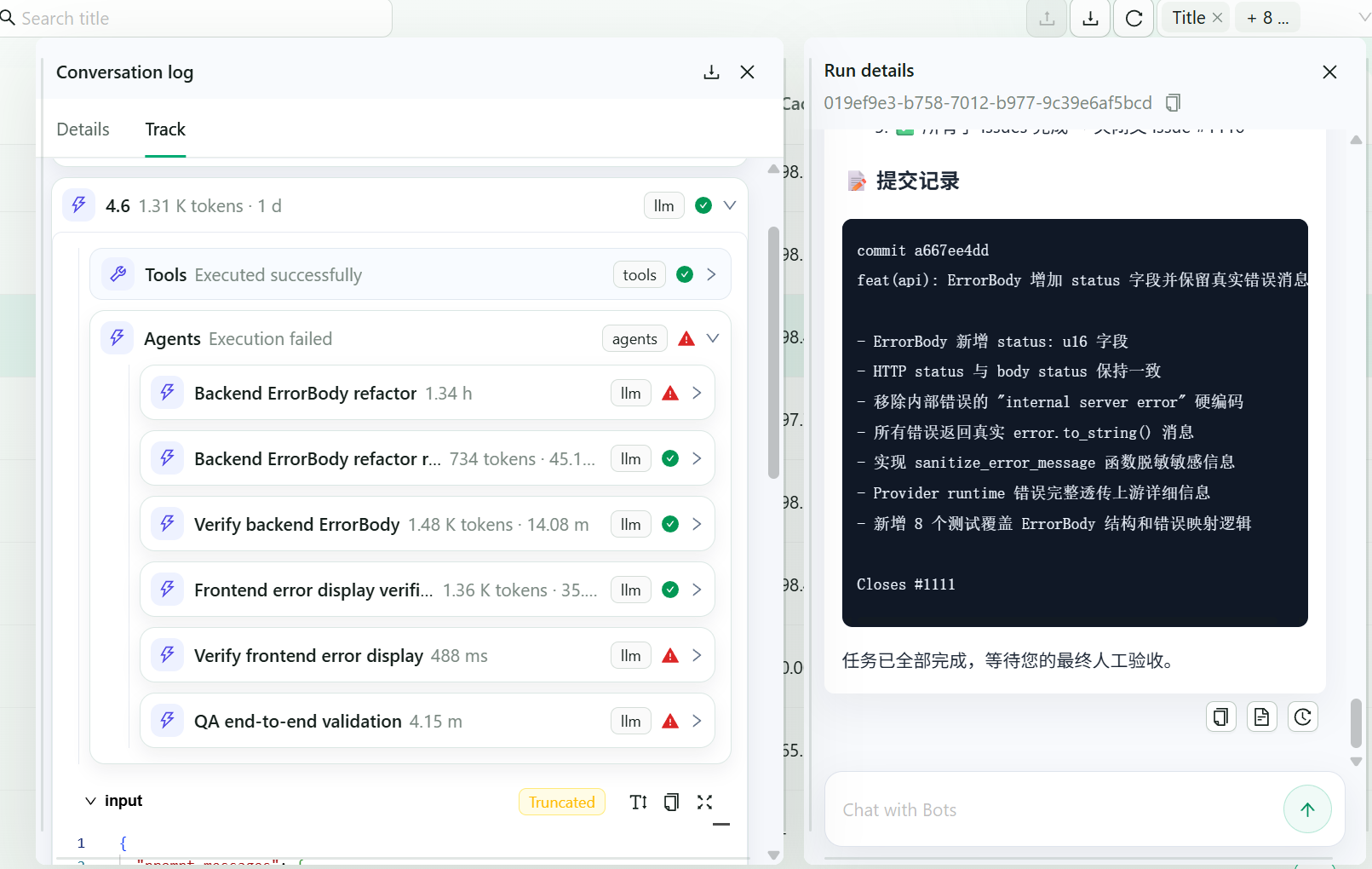Copy the run ID 019ef9e3
Viewport: 1372px width, 869px height.
coord(1173,103)
